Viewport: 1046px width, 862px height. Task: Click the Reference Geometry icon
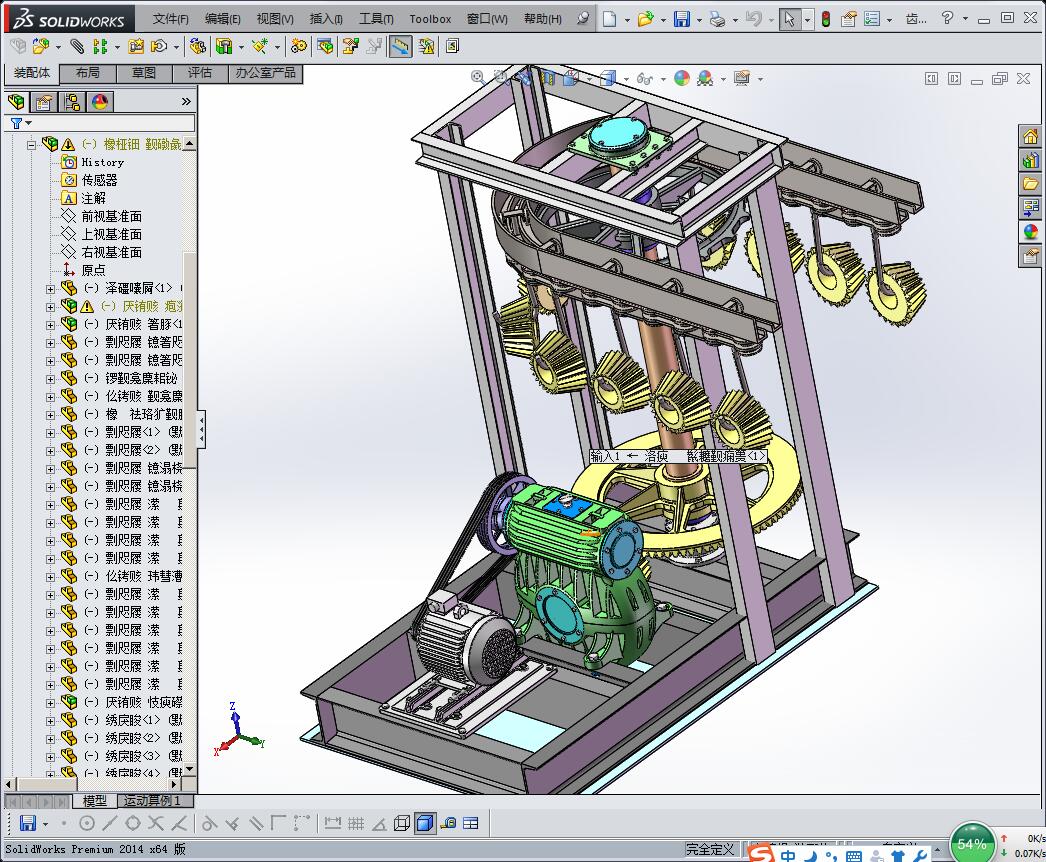pyautogui.click(x=259, y=46)
